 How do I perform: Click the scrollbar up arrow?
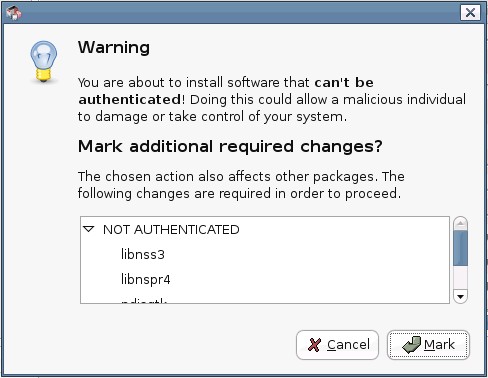coord(460,223)
